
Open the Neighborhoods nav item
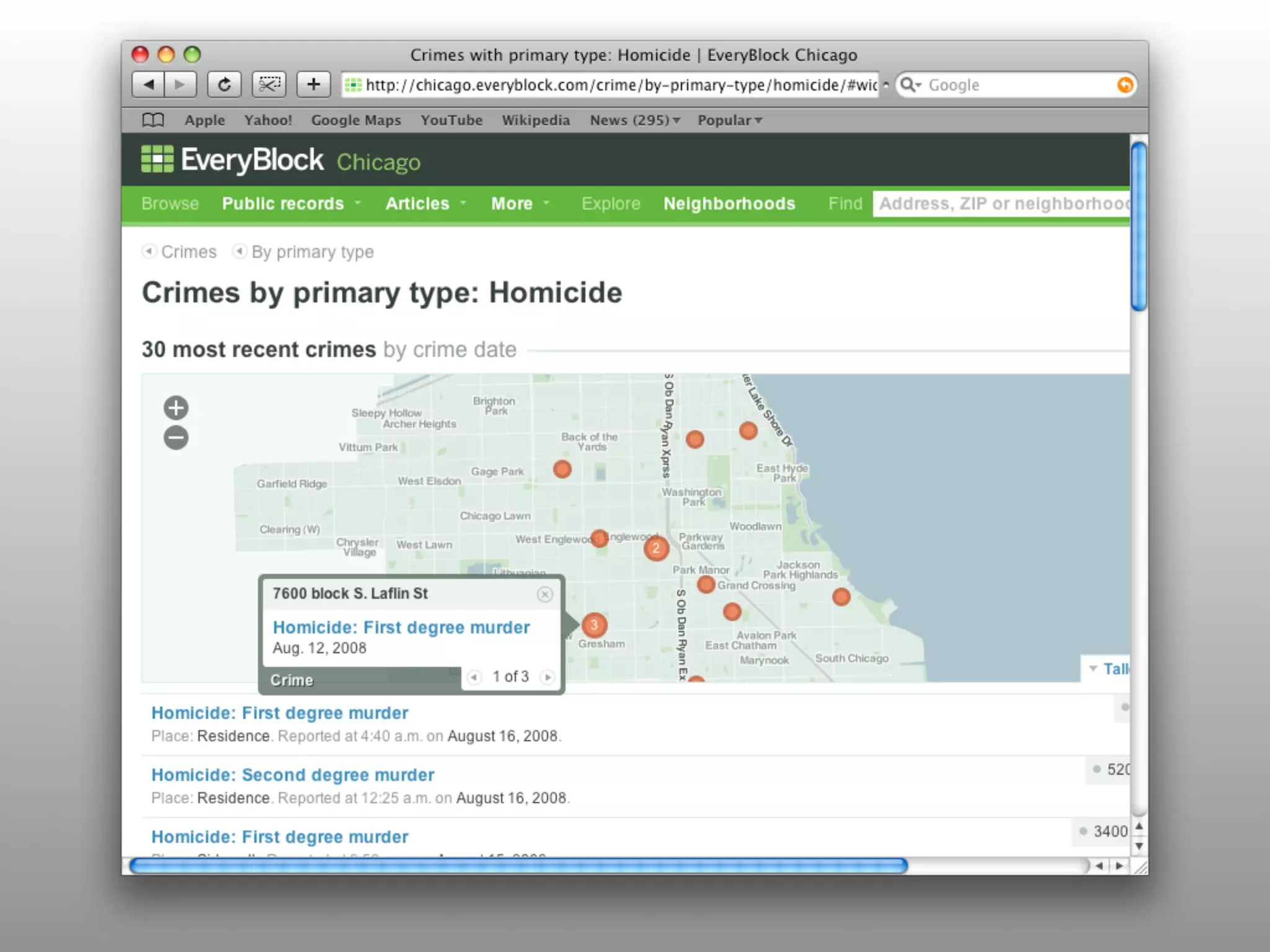tap(729, 204)
